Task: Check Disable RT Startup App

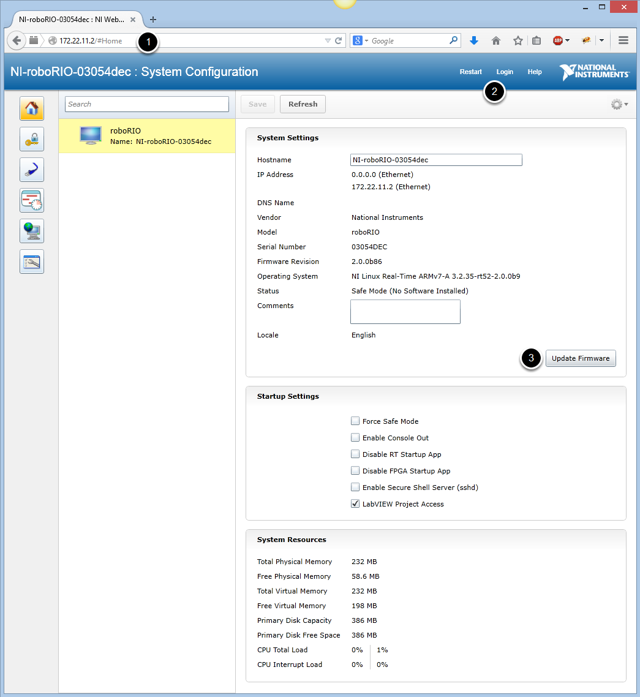Action: 355,454
